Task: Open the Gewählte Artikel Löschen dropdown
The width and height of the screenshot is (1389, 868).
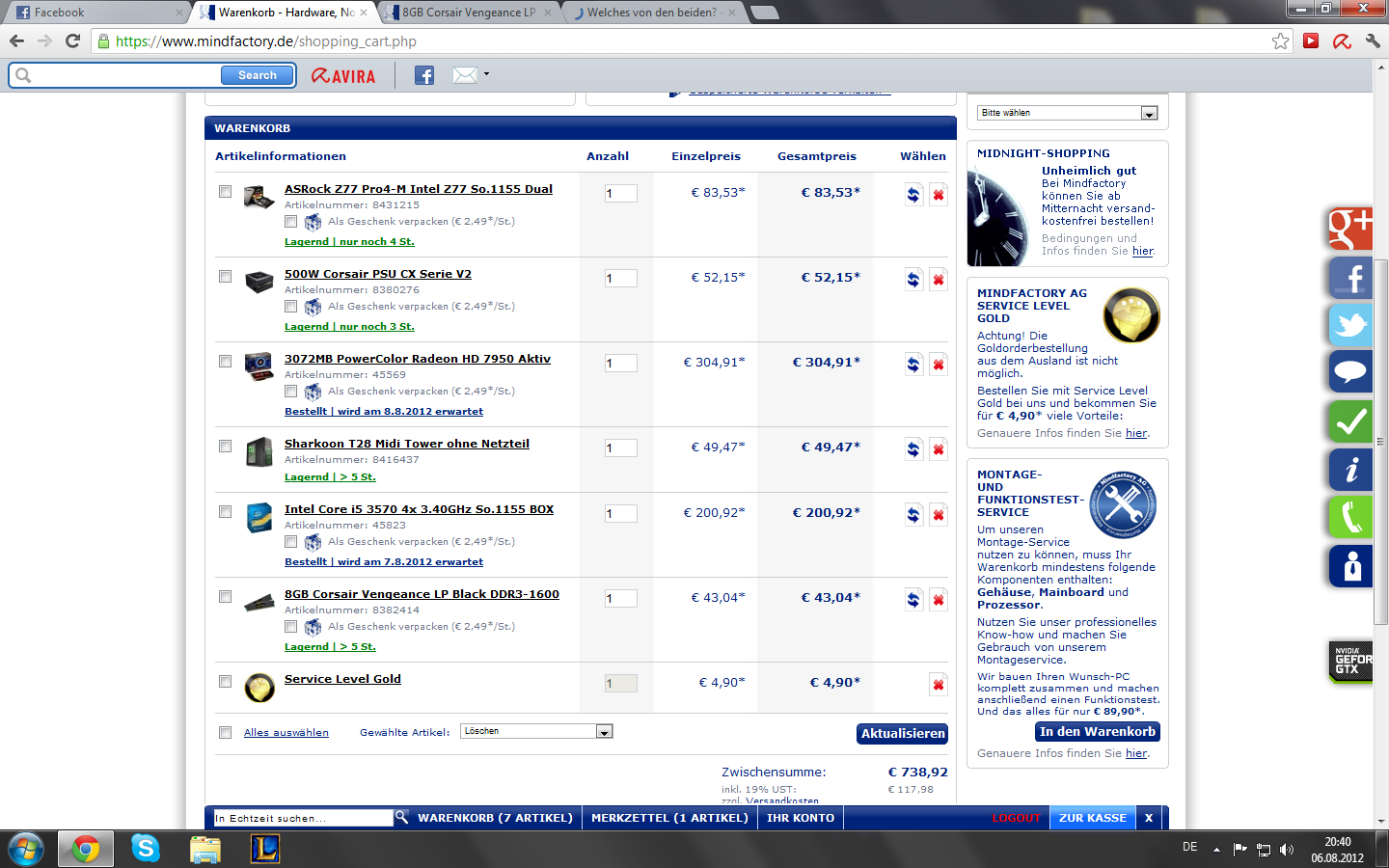Action: point(536,731)
